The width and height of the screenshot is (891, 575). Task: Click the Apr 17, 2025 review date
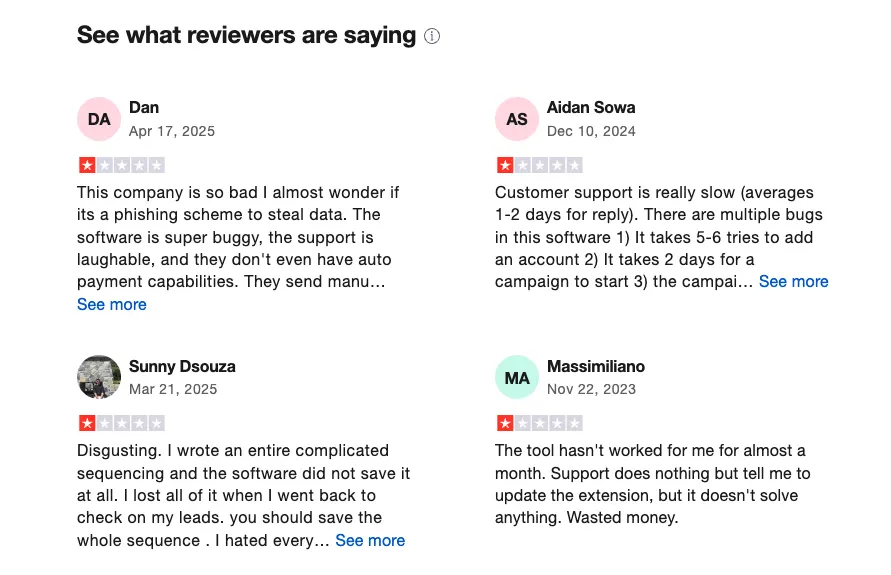tap(172, 131)
